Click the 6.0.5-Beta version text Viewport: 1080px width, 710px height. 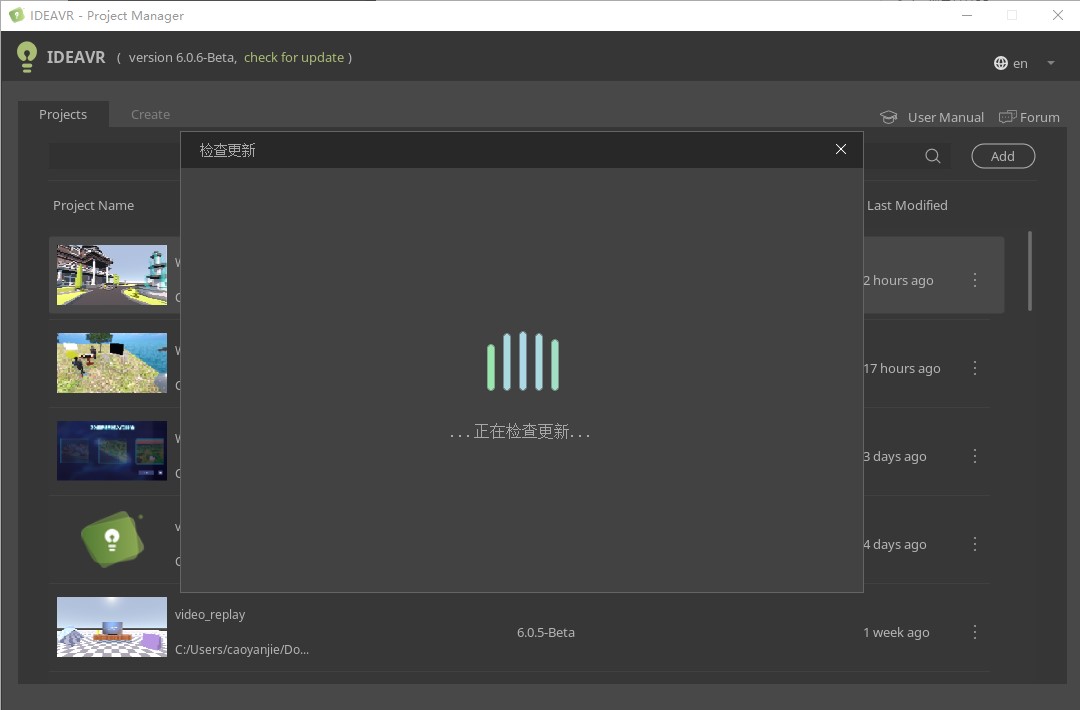[x=546, y=632]
